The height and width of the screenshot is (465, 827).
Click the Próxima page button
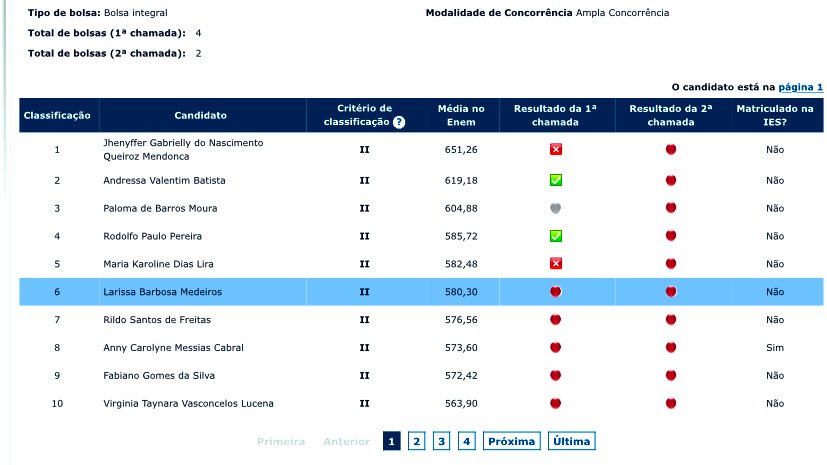pyautogui.click(x=512, y=441)
